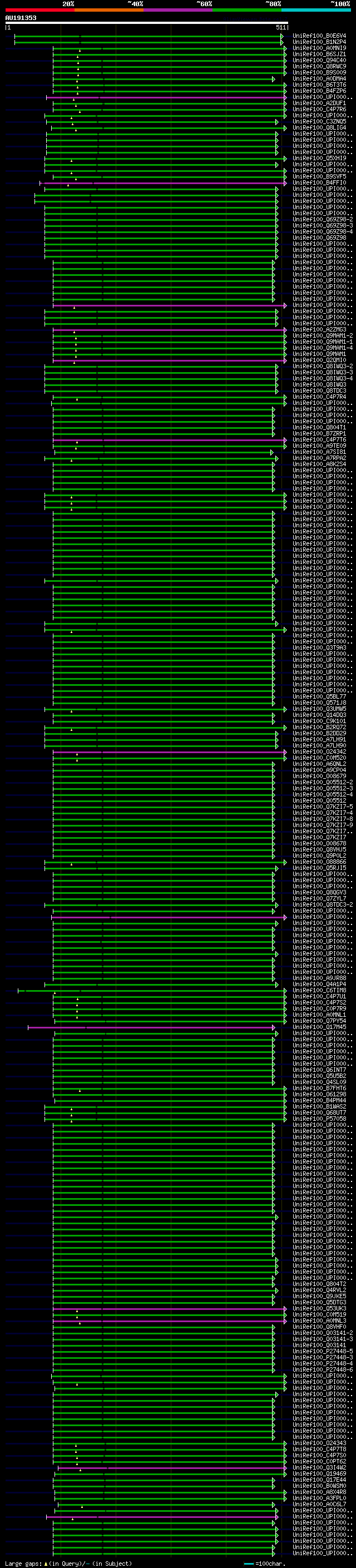356x1568 pixels.
Task: Click hit UniRef100_A9TE09
Action: pos(319,446)
